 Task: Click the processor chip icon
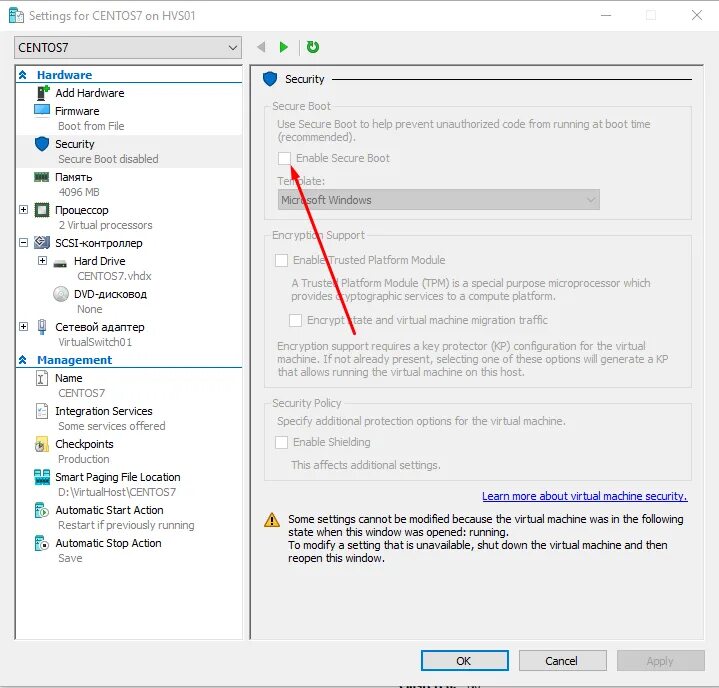[42, 210]
